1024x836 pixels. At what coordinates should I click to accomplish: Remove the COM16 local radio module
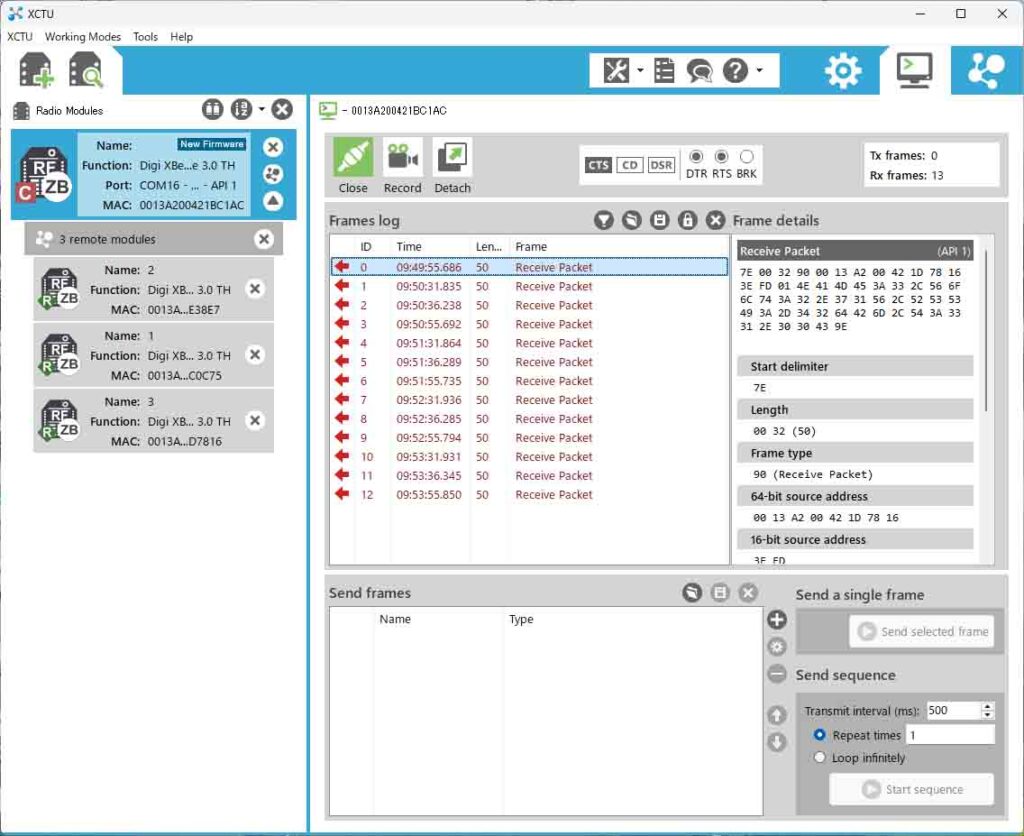[x=273, y=147]
